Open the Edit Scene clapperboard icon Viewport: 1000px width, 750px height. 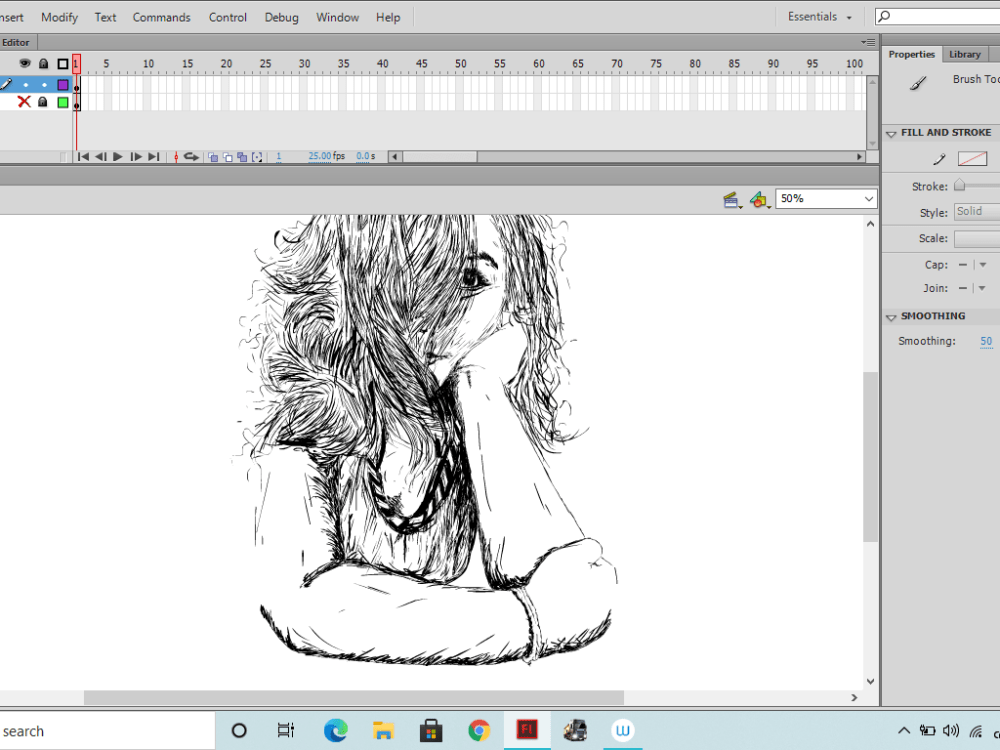[x=732, y=200]
